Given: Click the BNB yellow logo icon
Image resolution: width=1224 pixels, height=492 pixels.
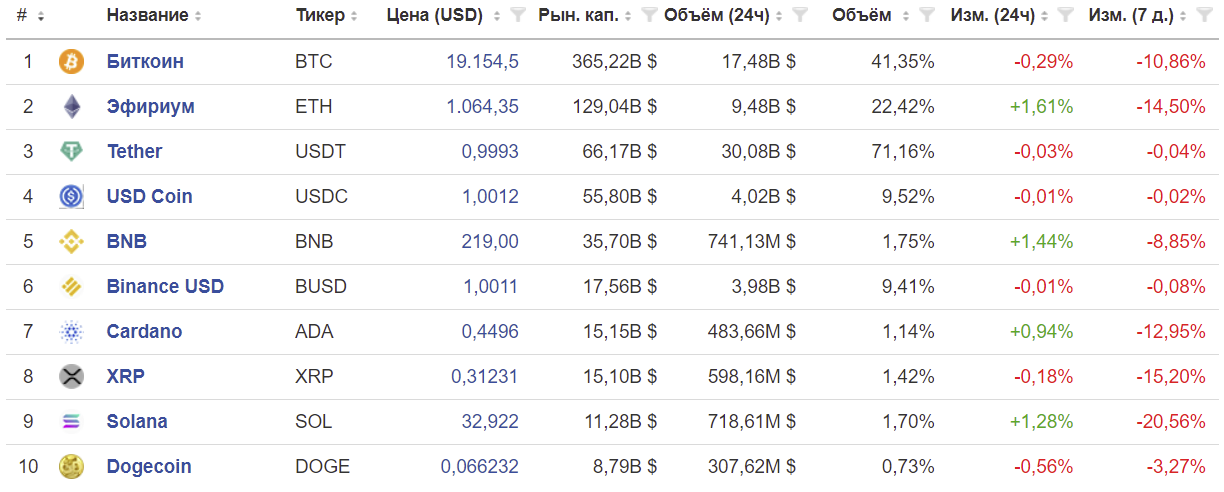Looking at the screenshot, I should point(72,242).
